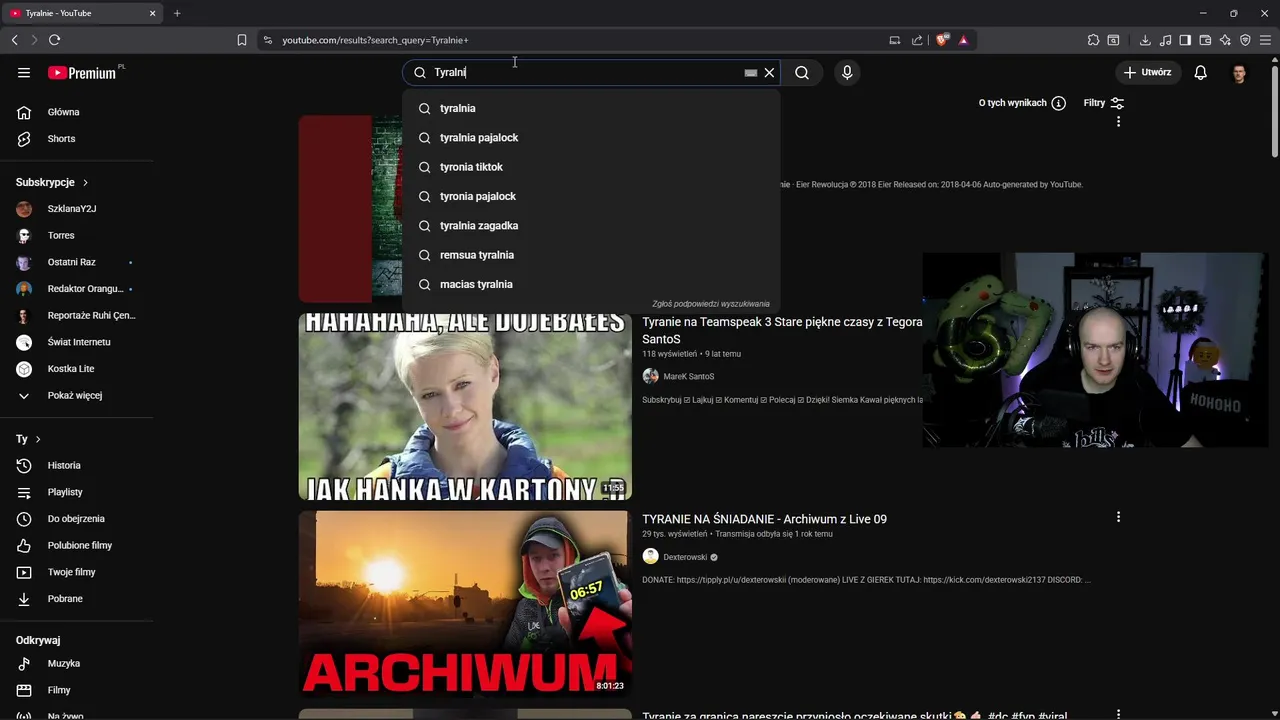Open account avatar menu
The image size is (1280, 720).
(x=1239, y=72)
